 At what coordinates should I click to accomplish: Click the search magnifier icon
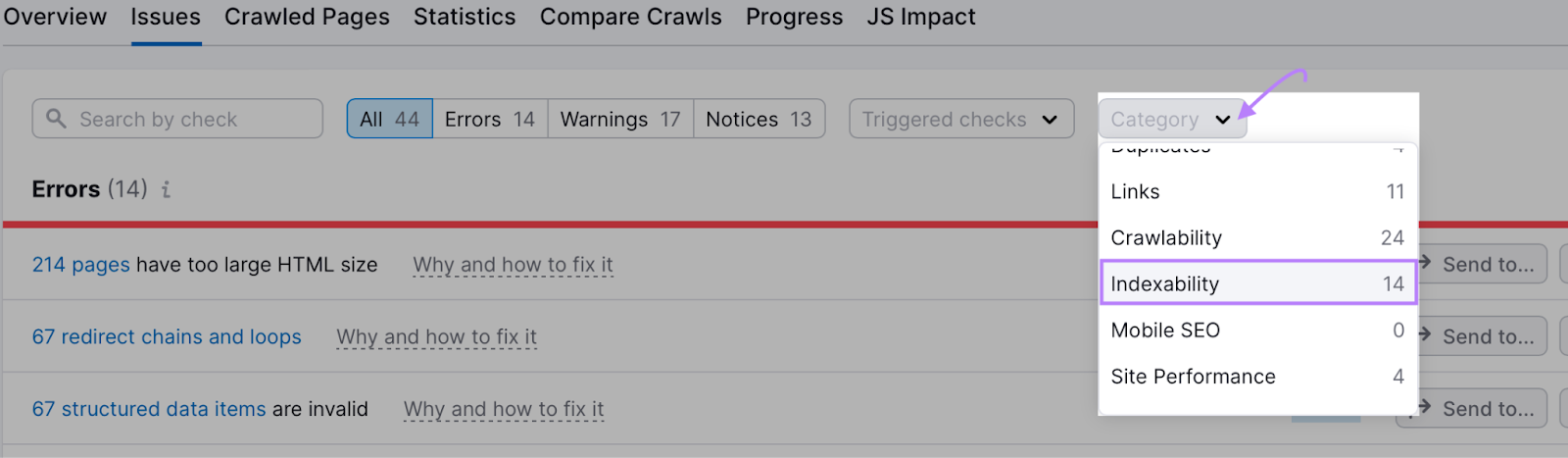coord(57,119)
